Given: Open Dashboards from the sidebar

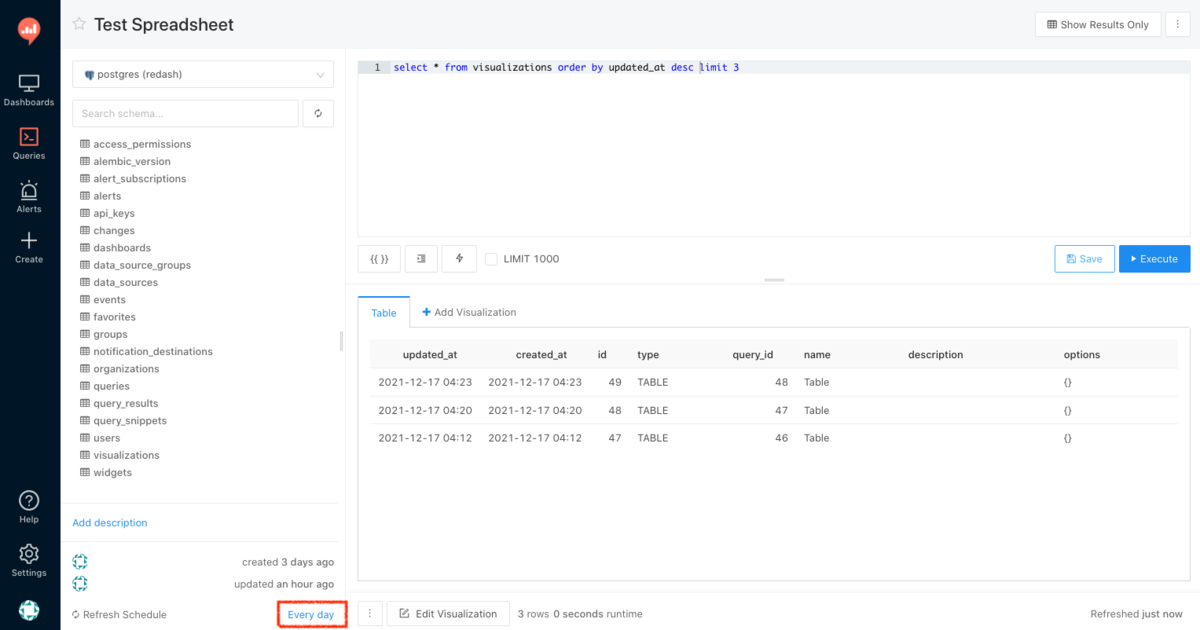Looking at the screenshot, I should 29,90.
